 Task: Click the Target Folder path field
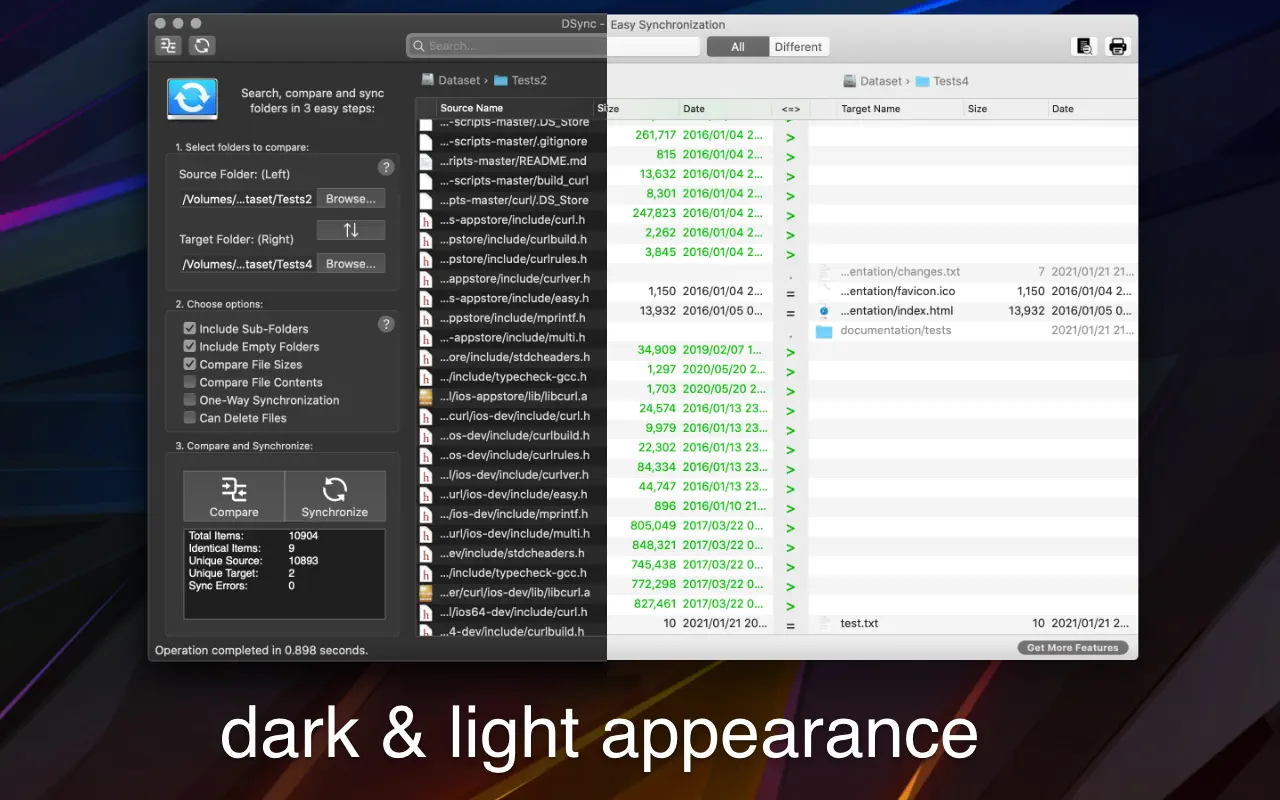[247, 264]
